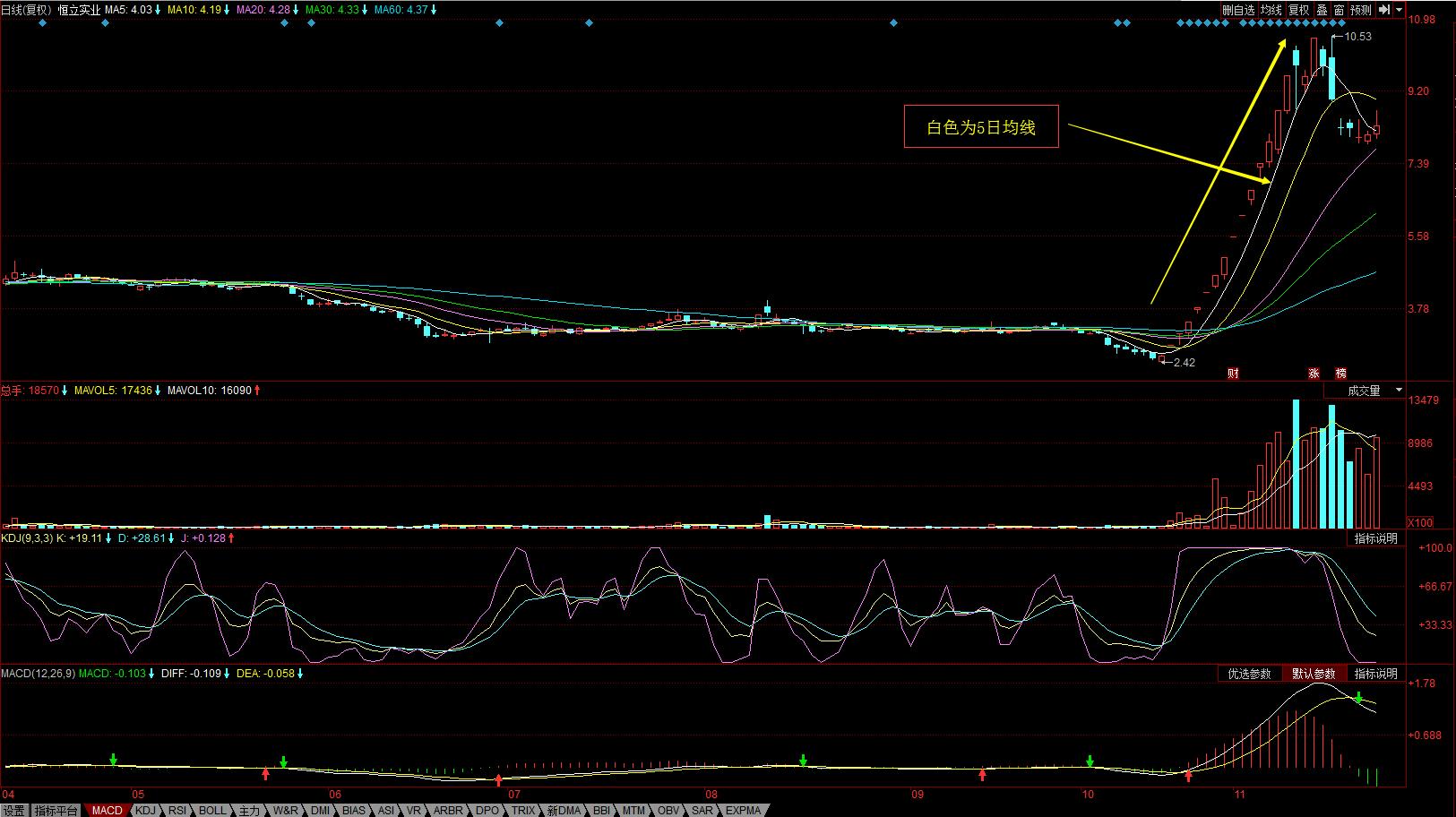The width and height of the screenshot is (1456, 817).
Task: Switch to the BBI indicator tab
Action: (601, 811)
